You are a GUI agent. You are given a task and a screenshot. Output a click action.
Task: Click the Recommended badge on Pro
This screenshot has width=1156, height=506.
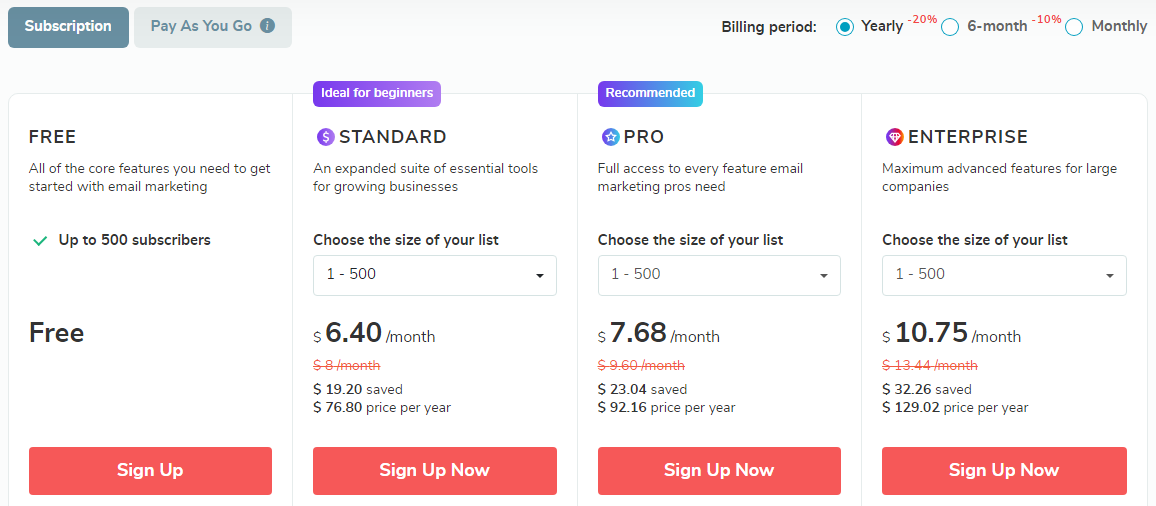[650, 94]
